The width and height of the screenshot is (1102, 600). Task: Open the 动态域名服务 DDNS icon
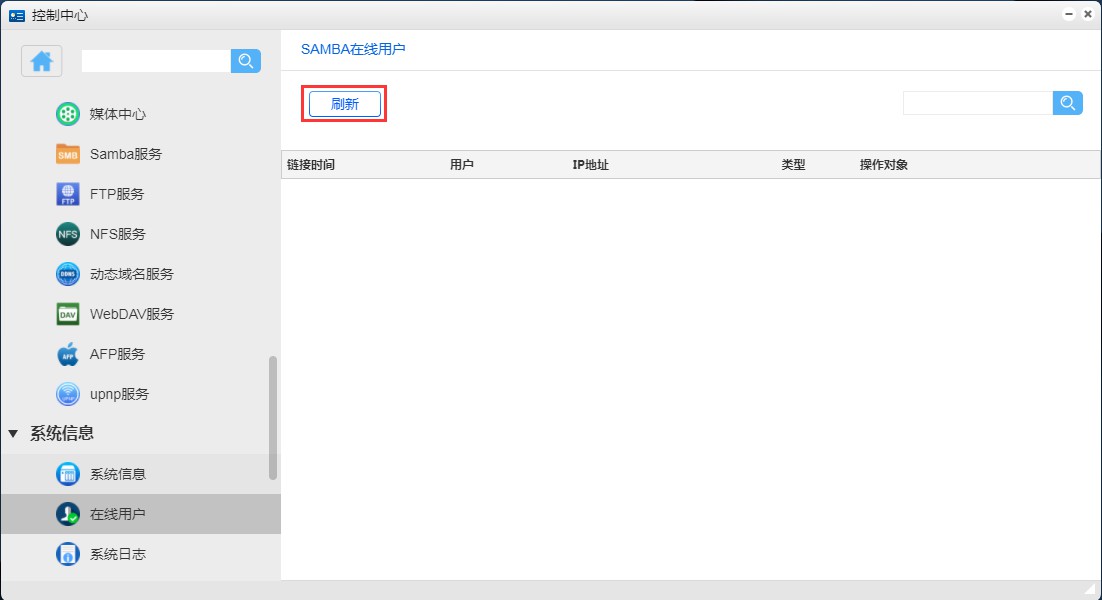tap(67, 274)
